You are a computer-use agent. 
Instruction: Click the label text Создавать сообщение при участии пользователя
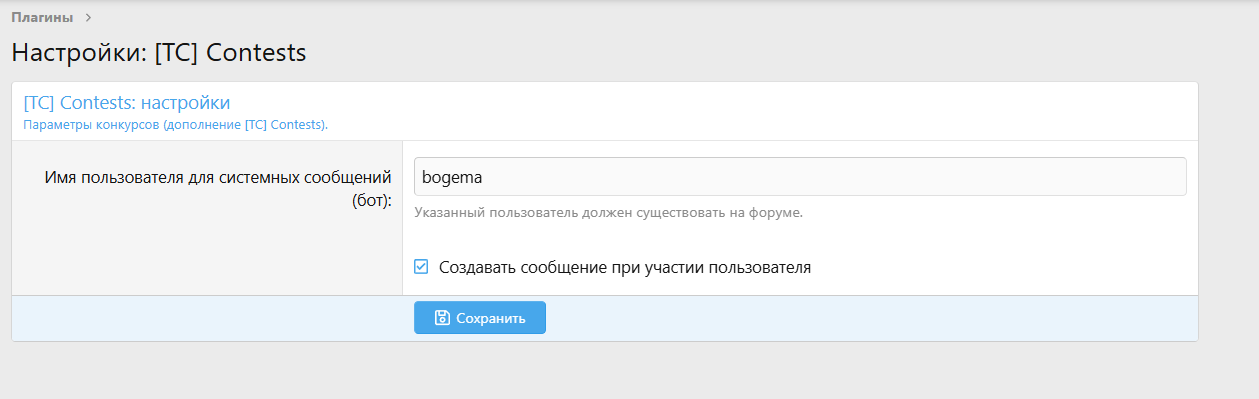pos(625,267)
